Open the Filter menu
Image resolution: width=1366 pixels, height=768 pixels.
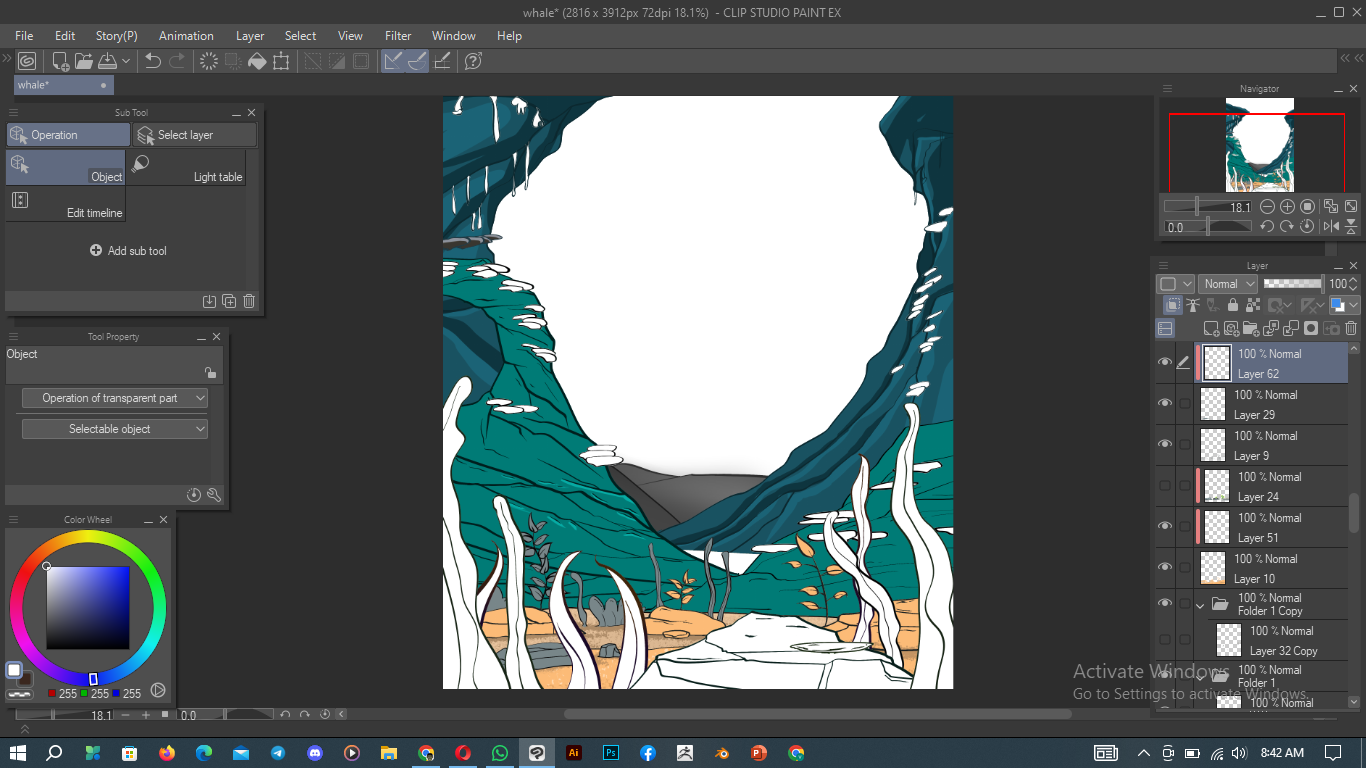click(x=398, y=36)
